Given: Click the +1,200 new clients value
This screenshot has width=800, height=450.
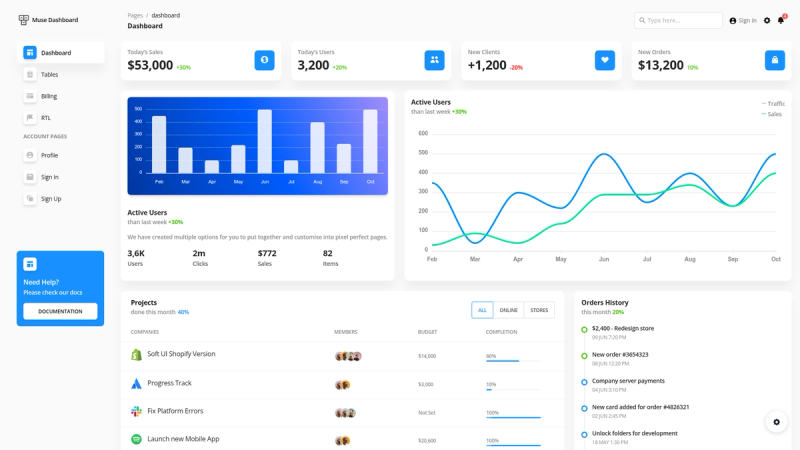Looking at the screenshot, I should (487, 65).
